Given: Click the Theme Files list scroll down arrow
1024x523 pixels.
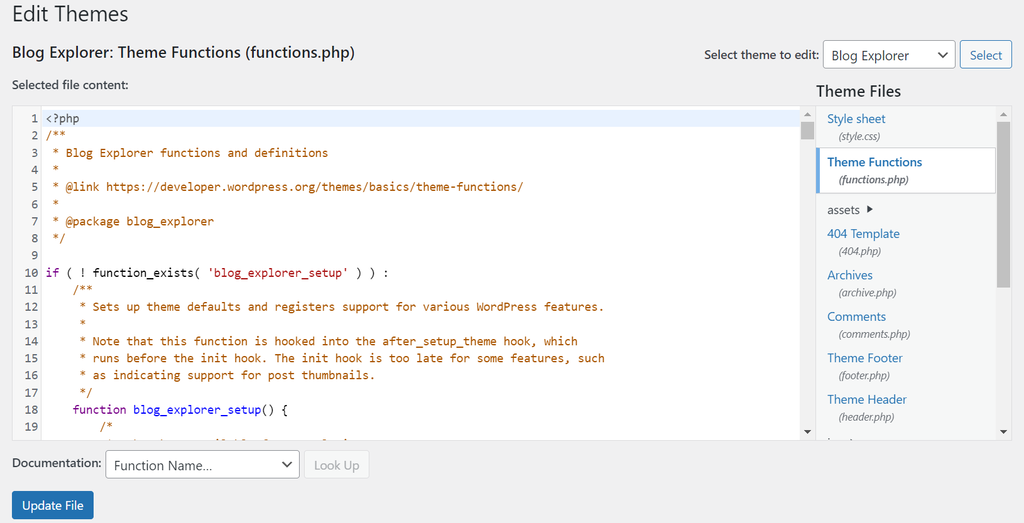Looking at the screenshot, I should (x=1004, y=431).
